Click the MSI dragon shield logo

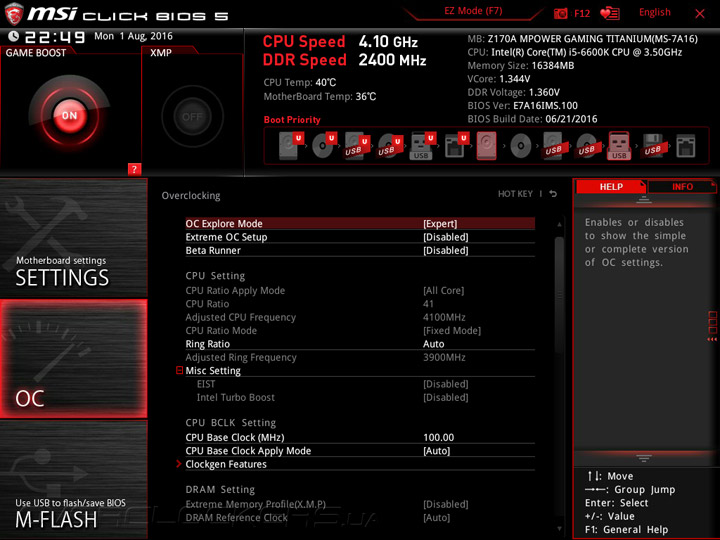(x=14, y=13)
